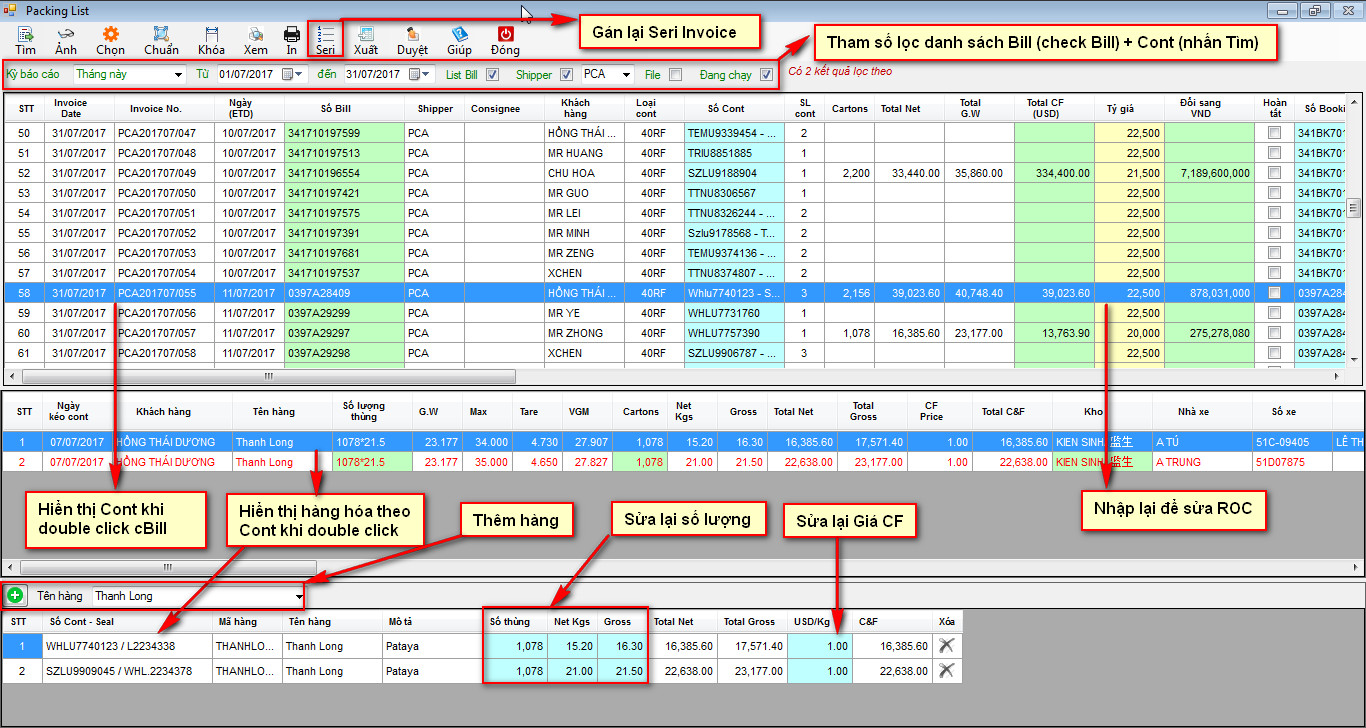Click exchange rate cell 21,500
The height and width of the screenshot is (728, 1366).
coord(1129,173)
